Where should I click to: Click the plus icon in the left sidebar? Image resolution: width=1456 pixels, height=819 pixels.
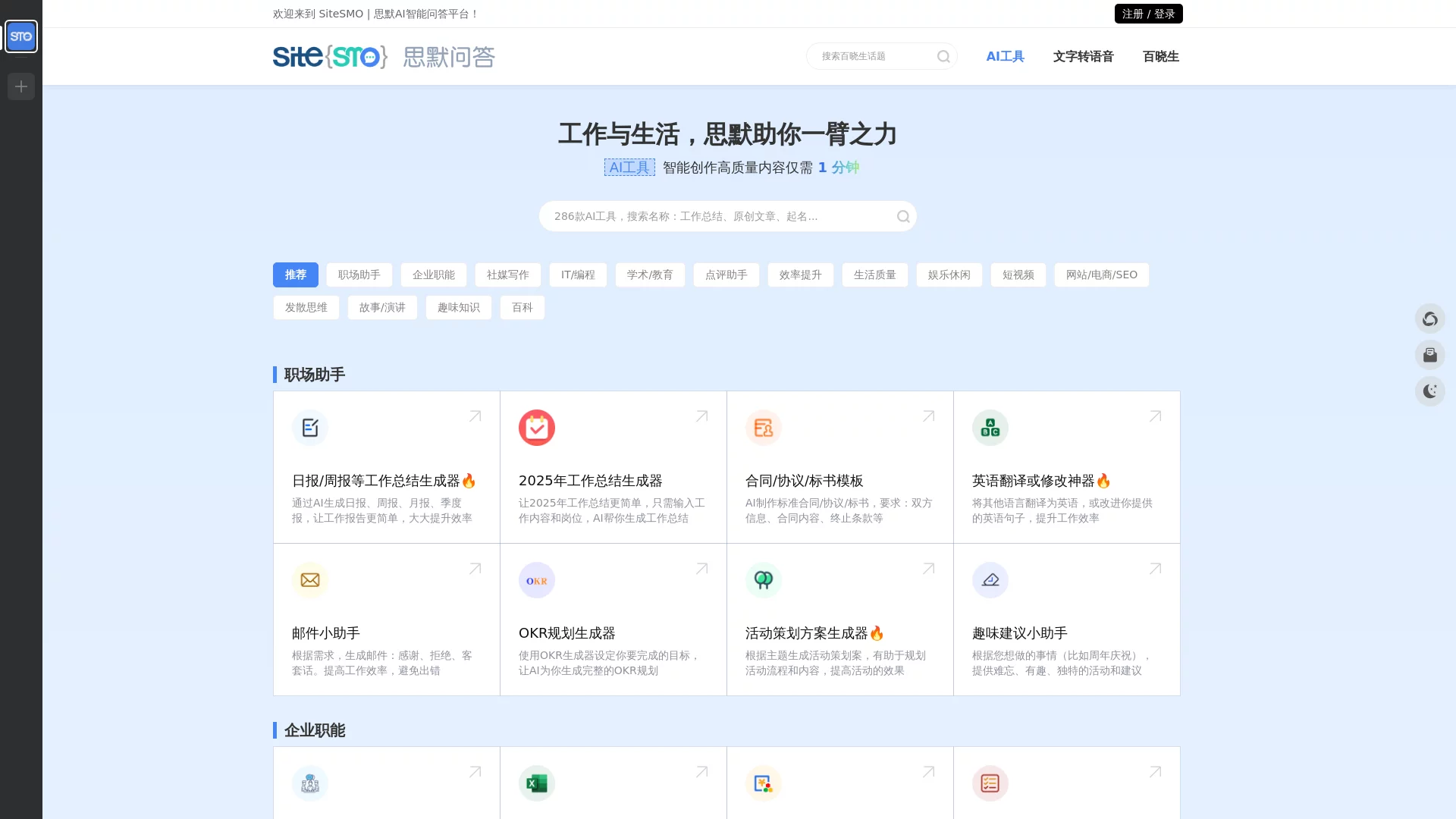(20, 86)
